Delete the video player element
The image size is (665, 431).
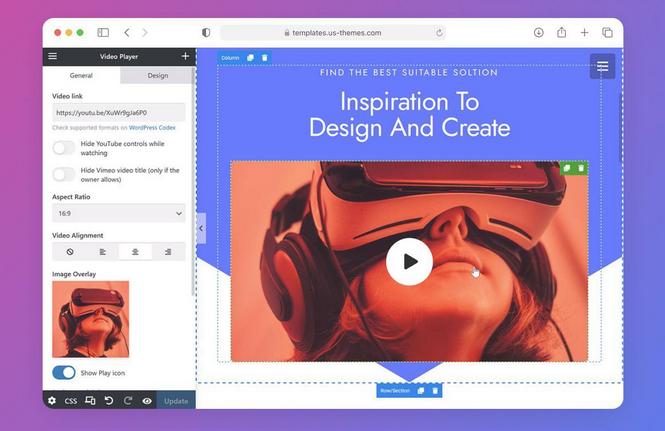(581, 168)
